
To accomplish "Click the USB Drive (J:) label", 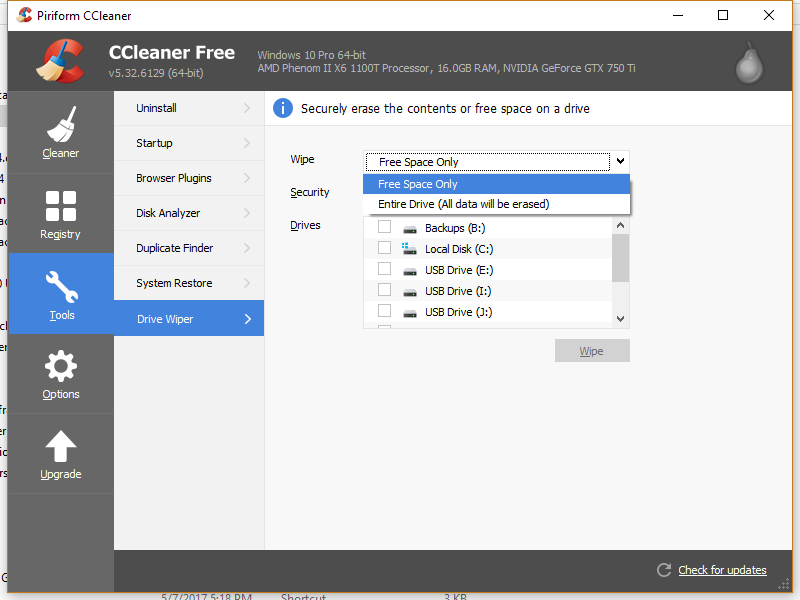I will pos(459,312).
